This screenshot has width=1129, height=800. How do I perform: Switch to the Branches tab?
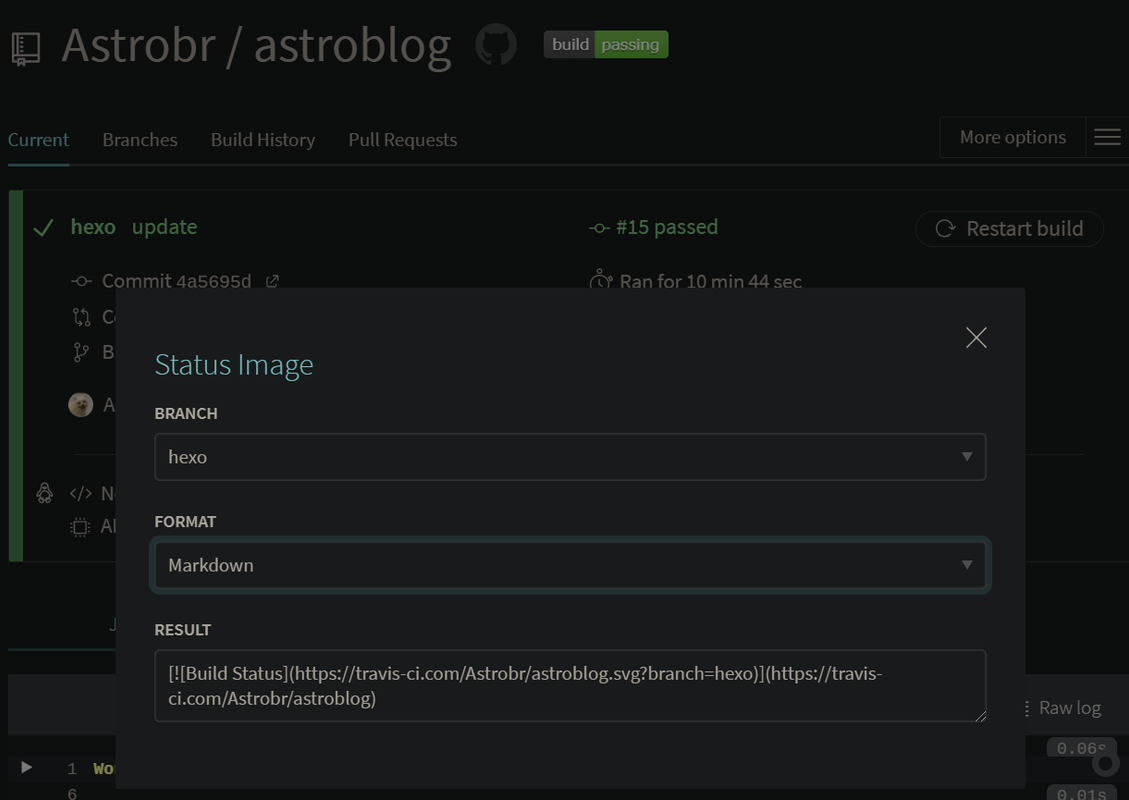140,140
